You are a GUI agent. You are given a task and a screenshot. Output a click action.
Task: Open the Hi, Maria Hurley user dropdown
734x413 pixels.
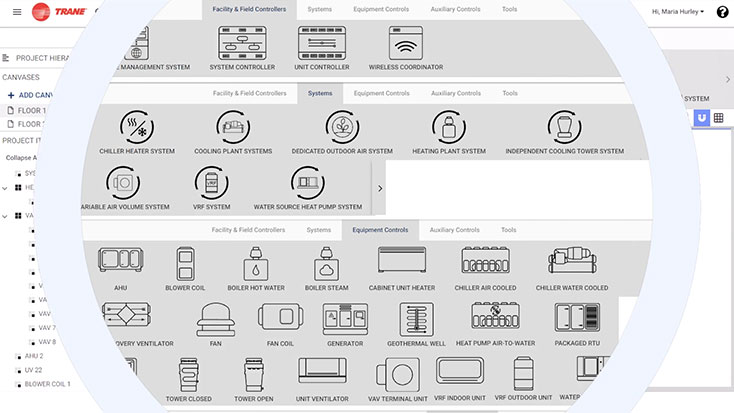[x=678, y=11]
